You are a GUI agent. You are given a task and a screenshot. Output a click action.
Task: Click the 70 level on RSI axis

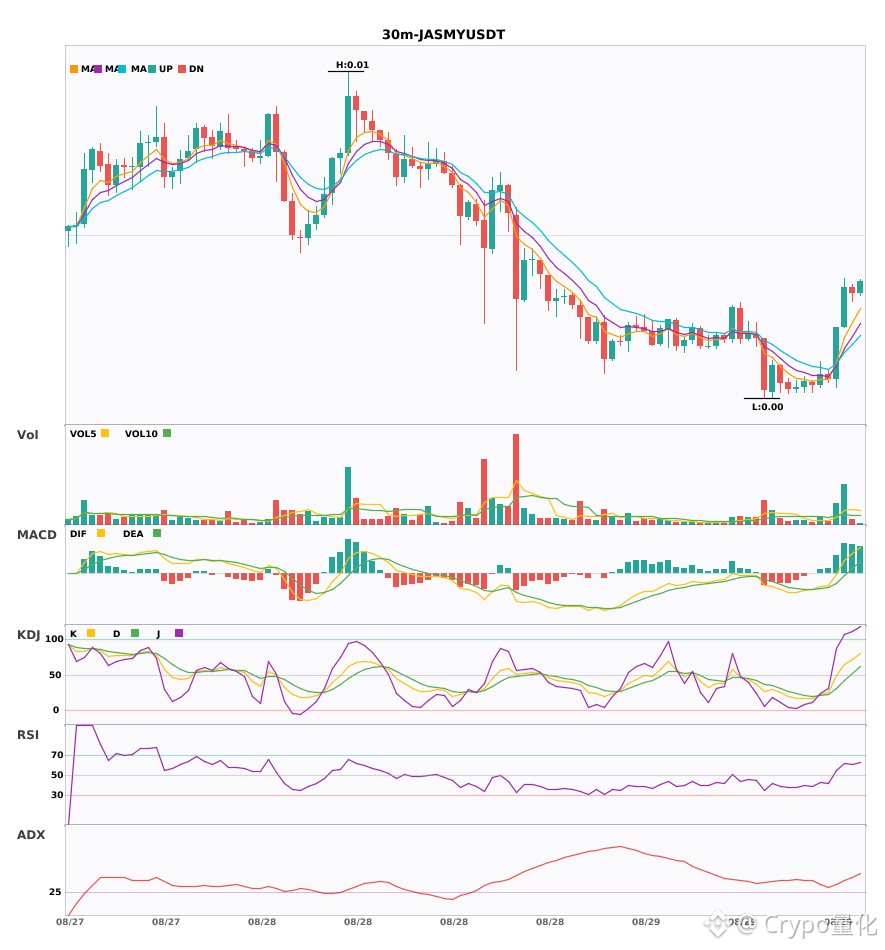coord(57,755)
